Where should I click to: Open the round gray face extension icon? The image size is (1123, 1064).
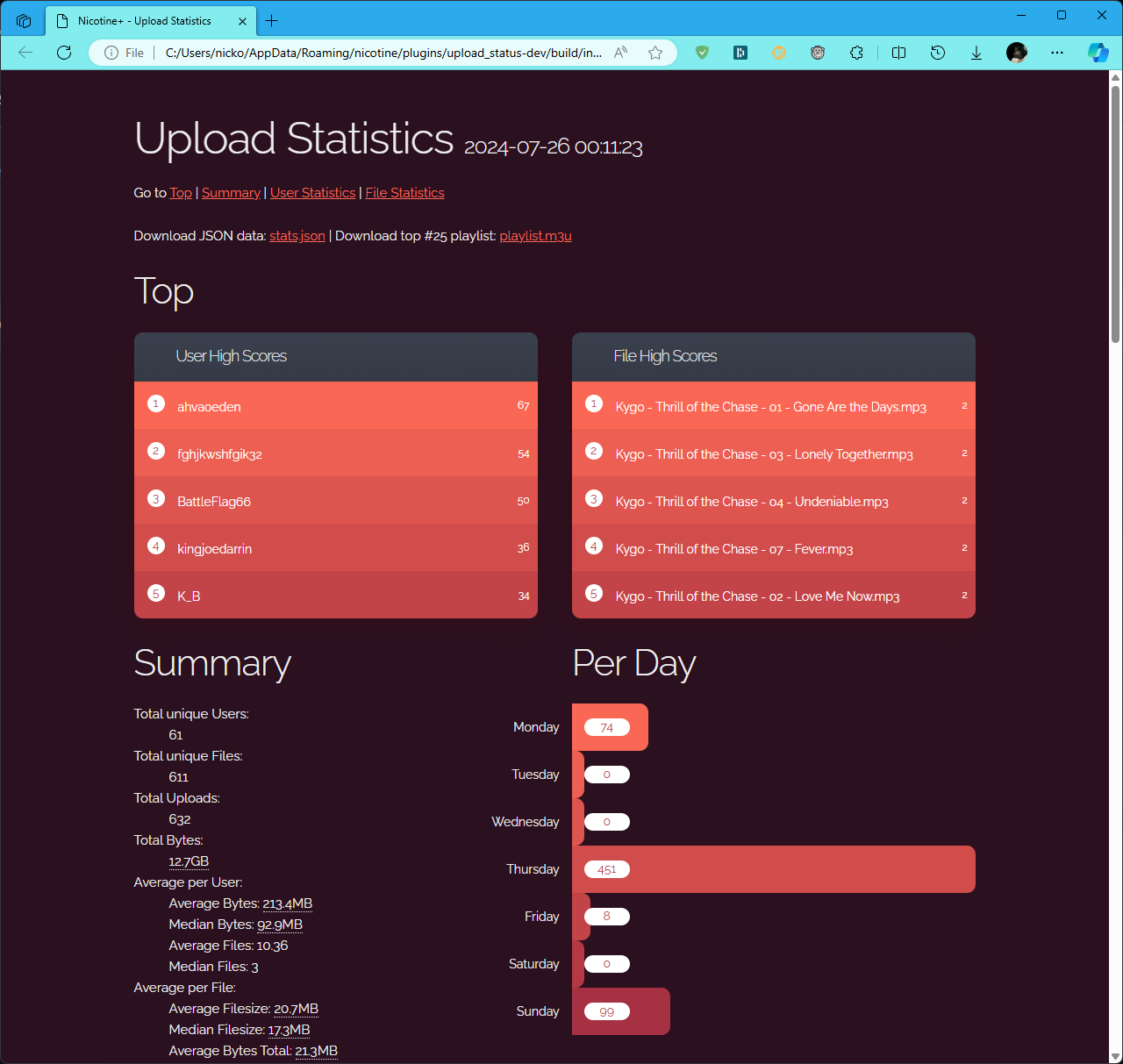818,53
